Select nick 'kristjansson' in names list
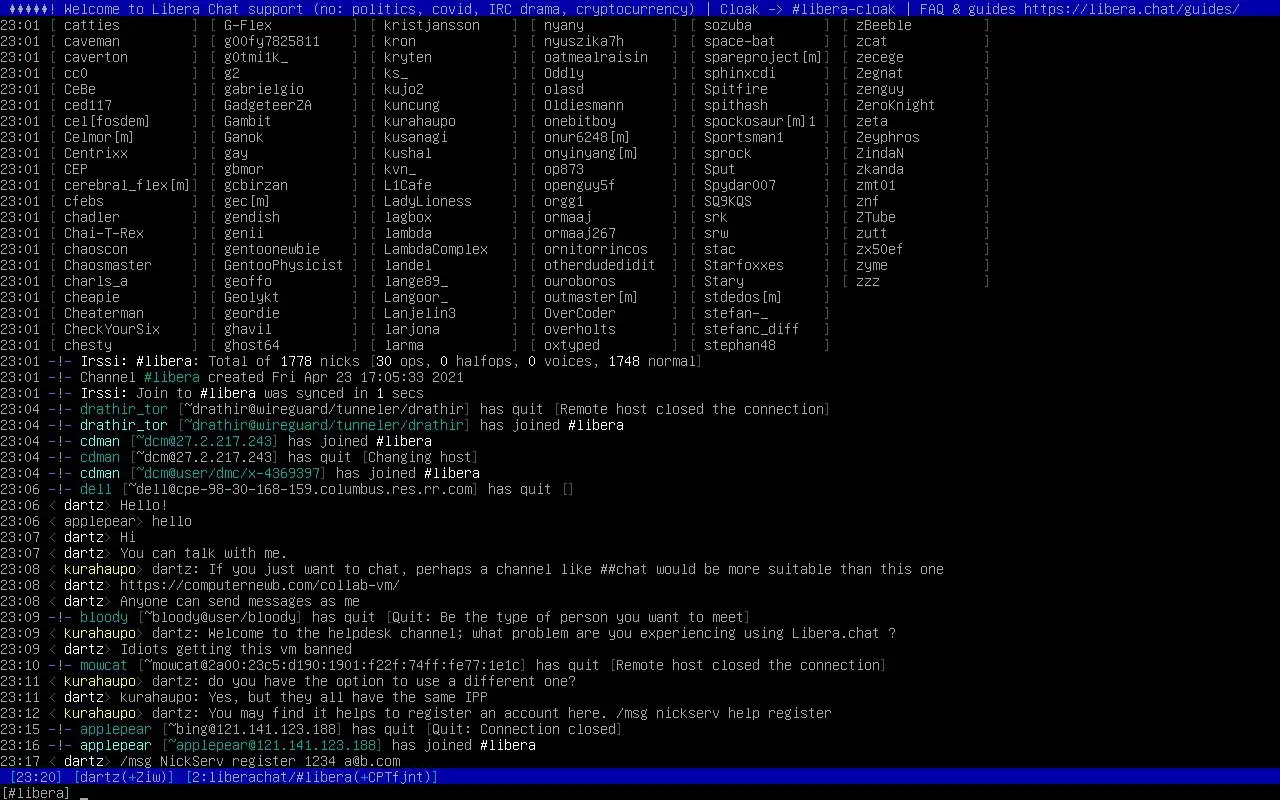Screen dimensions: 1280x800 [x=432, y=25]
